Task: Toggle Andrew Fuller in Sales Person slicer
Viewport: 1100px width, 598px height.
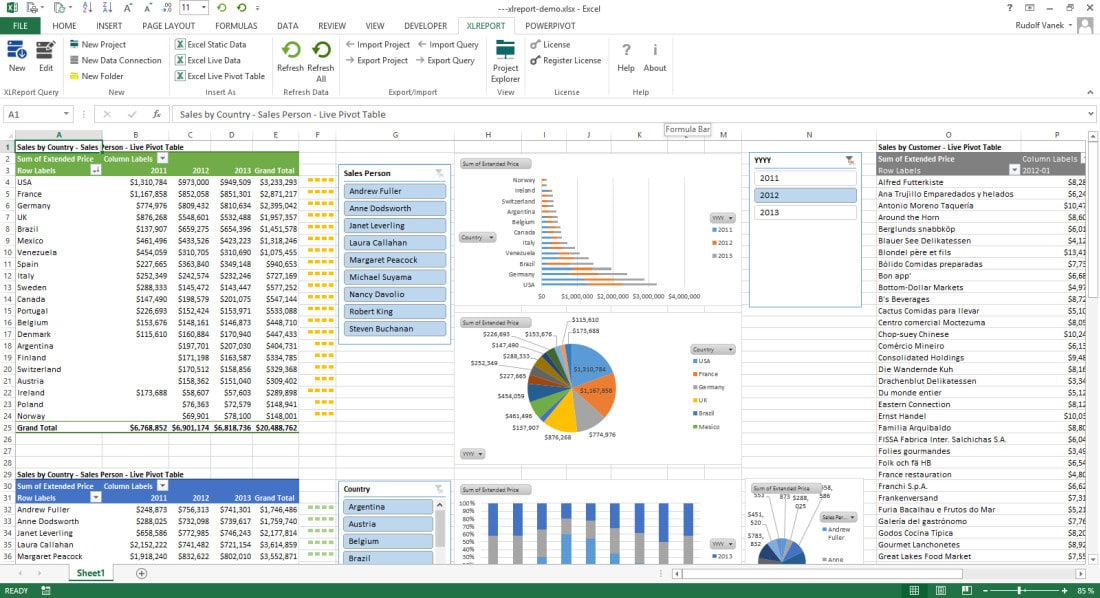Action: (x=395, y=191)
